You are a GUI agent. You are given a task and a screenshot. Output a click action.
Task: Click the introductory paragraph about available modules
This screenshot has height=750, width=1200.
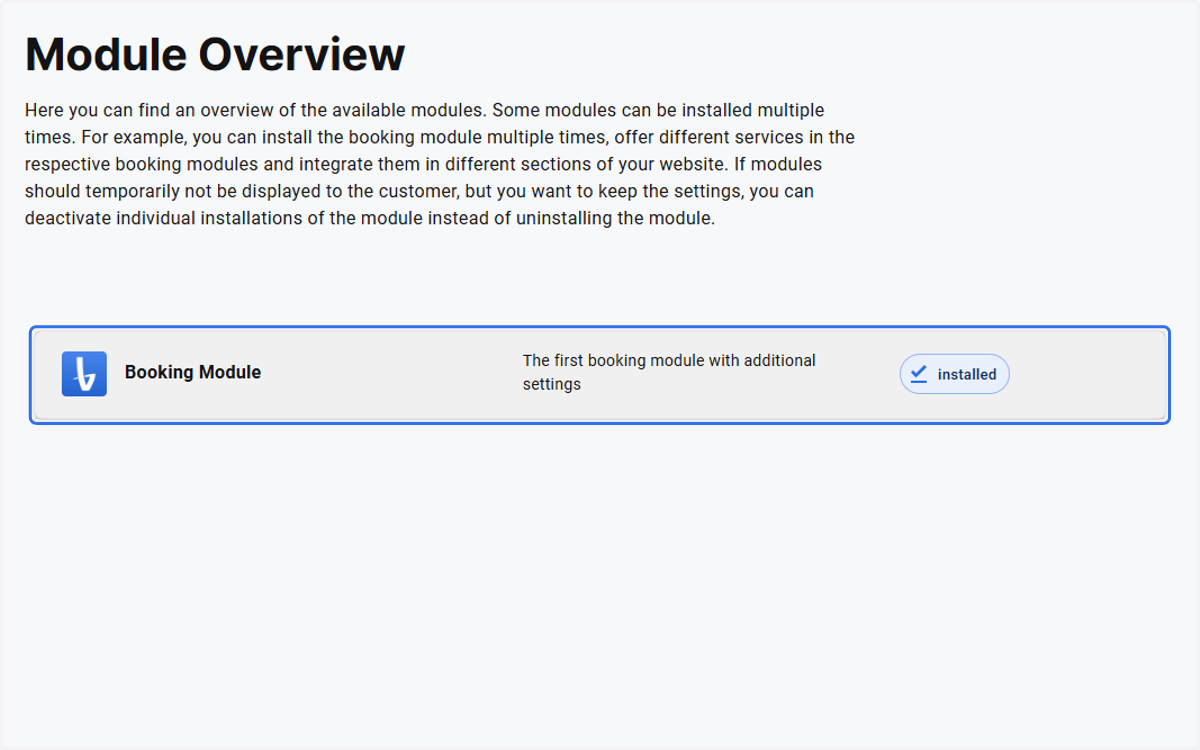coord(440,164)
